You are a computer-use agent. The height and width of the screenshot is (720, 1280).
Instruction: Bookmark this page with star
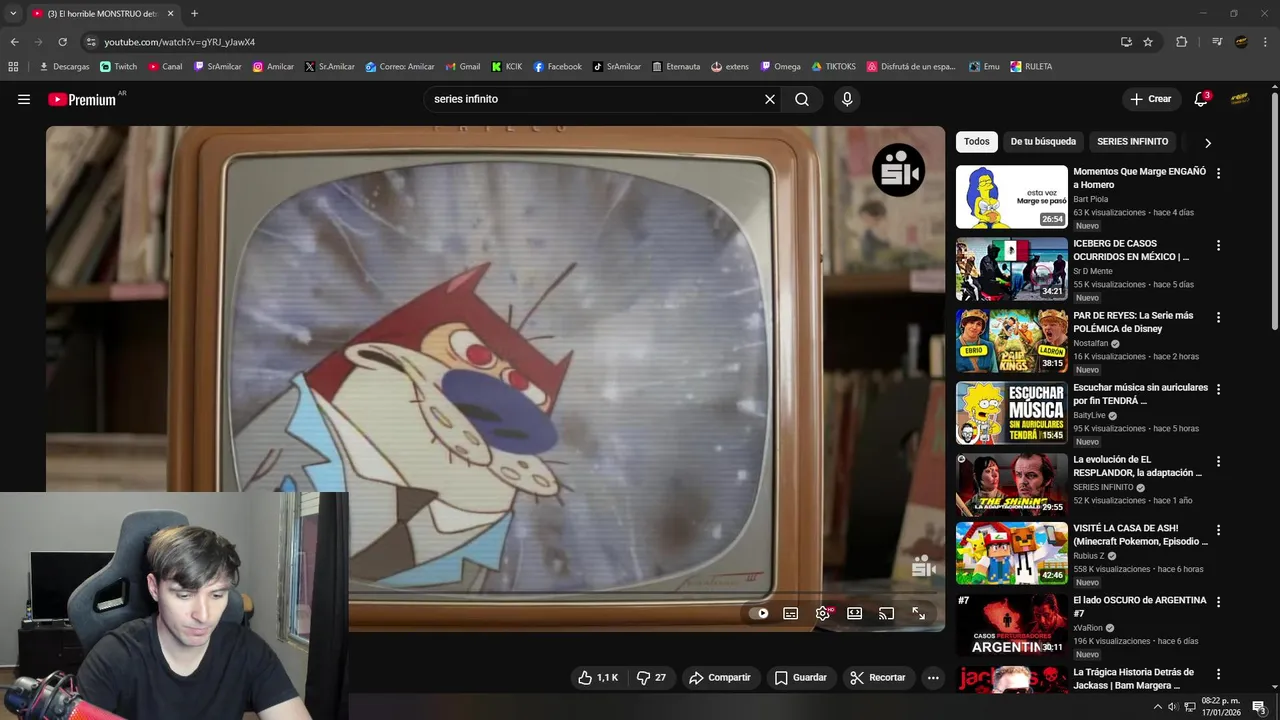tap(1148, 42)
